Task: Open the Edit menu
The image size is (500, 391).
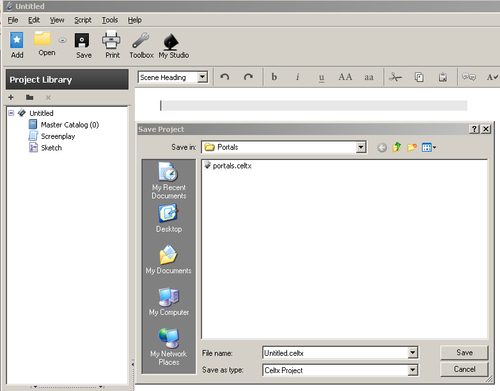Action: click(34, 20)
